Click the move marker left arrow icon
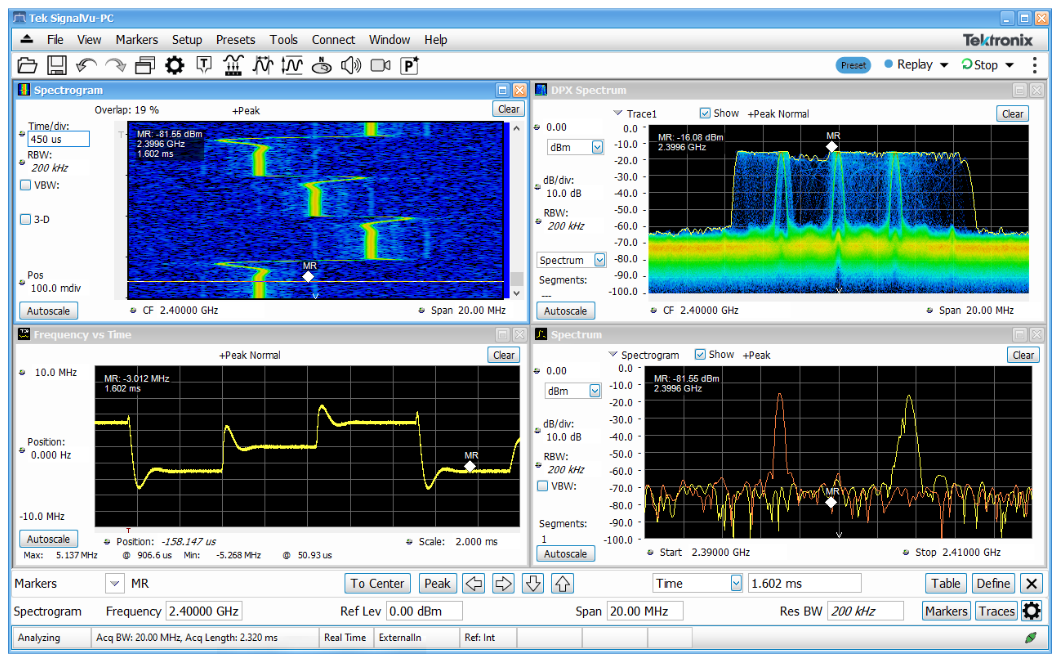 pos(475,583)
